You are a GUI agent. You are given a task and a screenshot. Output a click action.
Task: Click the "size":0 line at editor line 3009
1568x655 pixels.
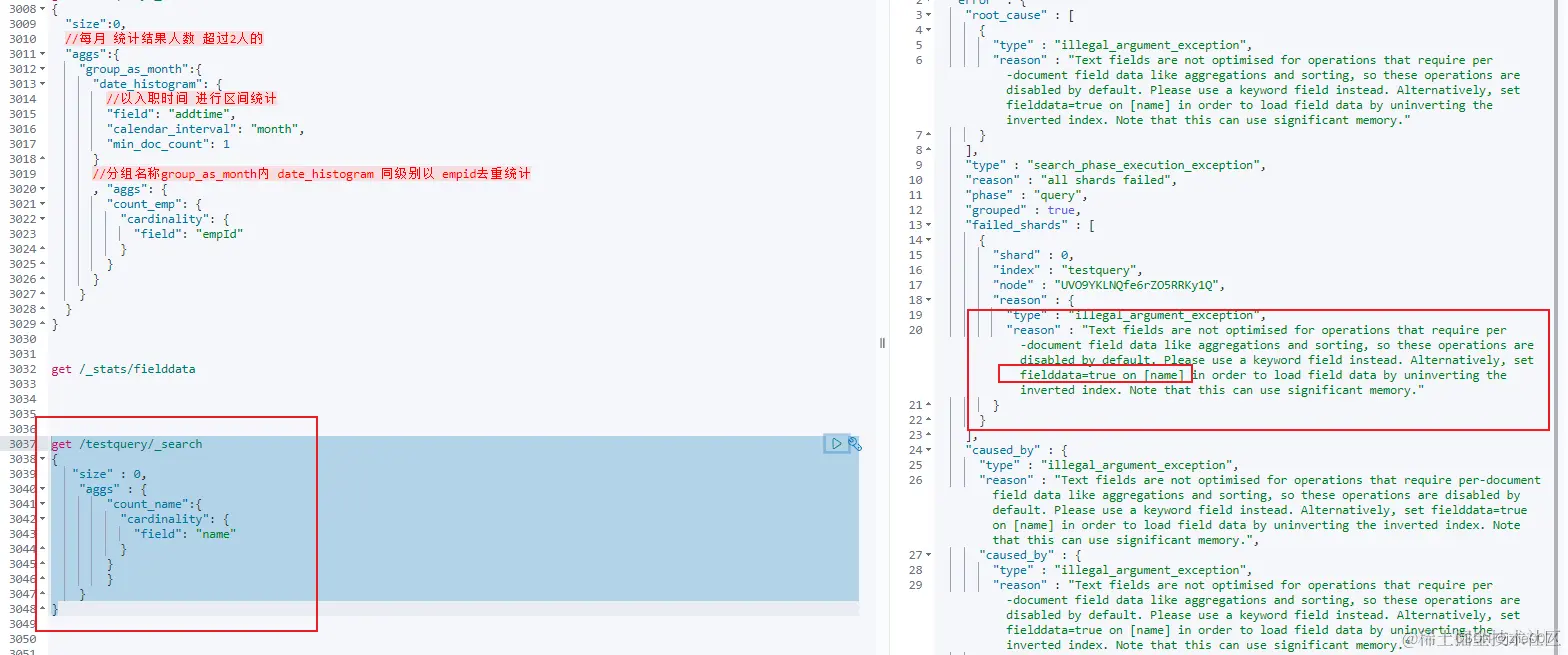98,24
